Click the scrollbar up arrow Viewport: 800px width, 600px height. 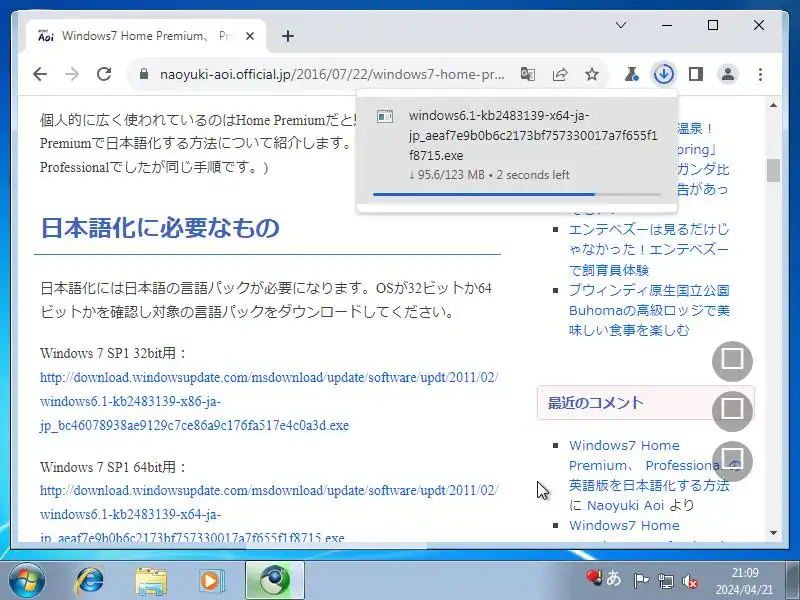pos(773,105)
